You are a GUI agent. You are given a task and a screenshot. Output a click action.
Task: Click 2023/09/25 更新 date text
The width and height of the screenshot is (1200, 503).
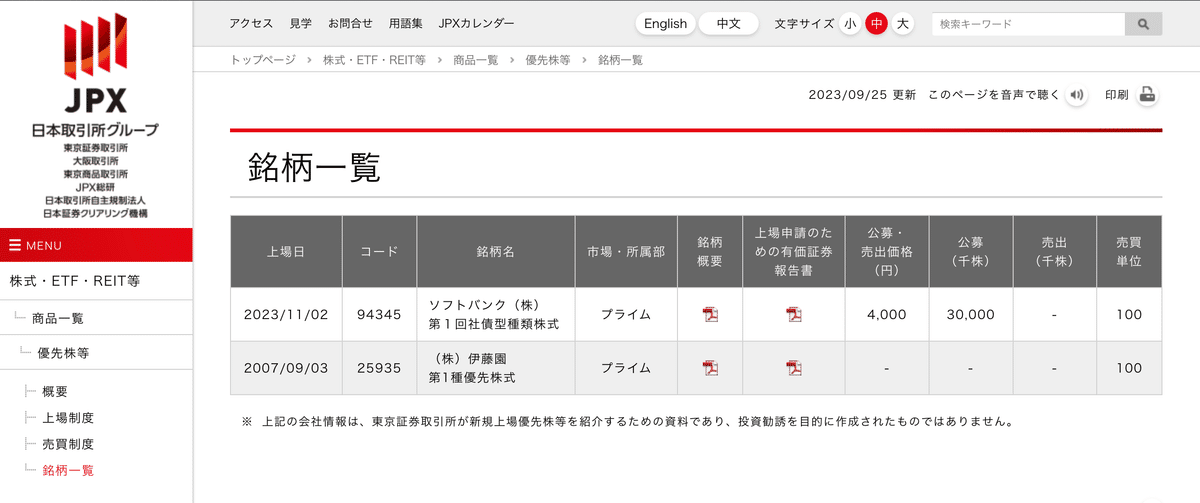coord(861,95)
